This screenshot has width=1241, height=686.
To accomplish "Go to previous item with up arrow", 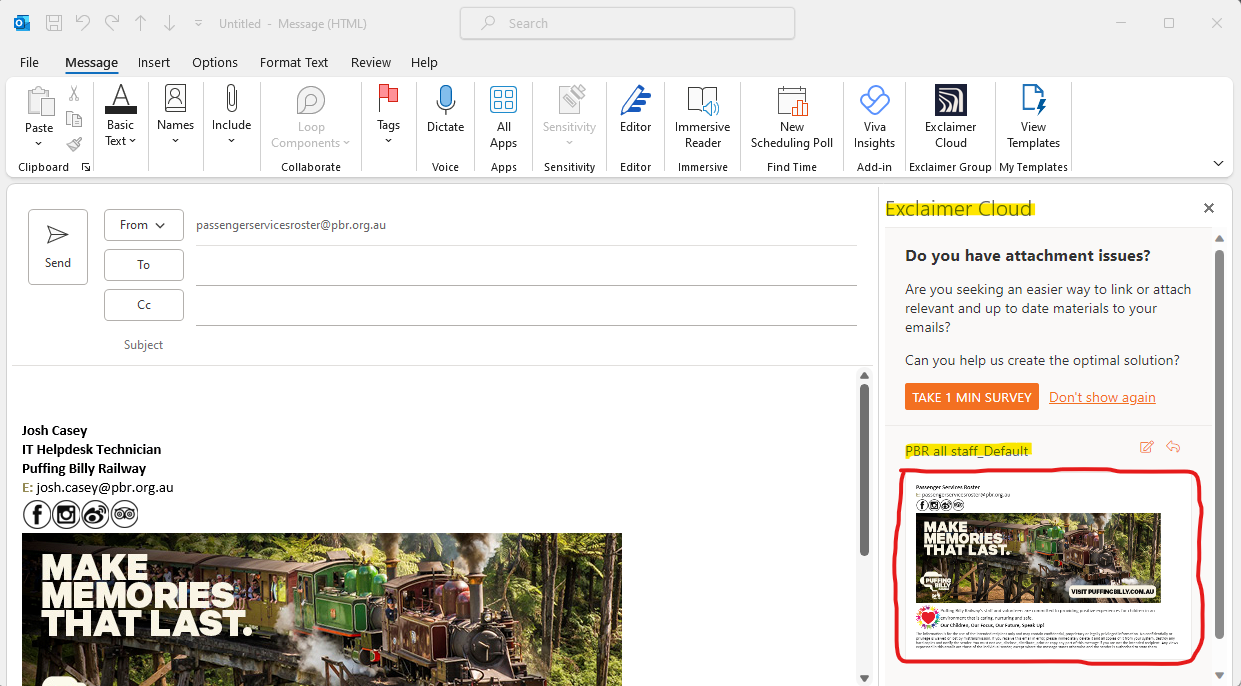I will click(141, 23).
